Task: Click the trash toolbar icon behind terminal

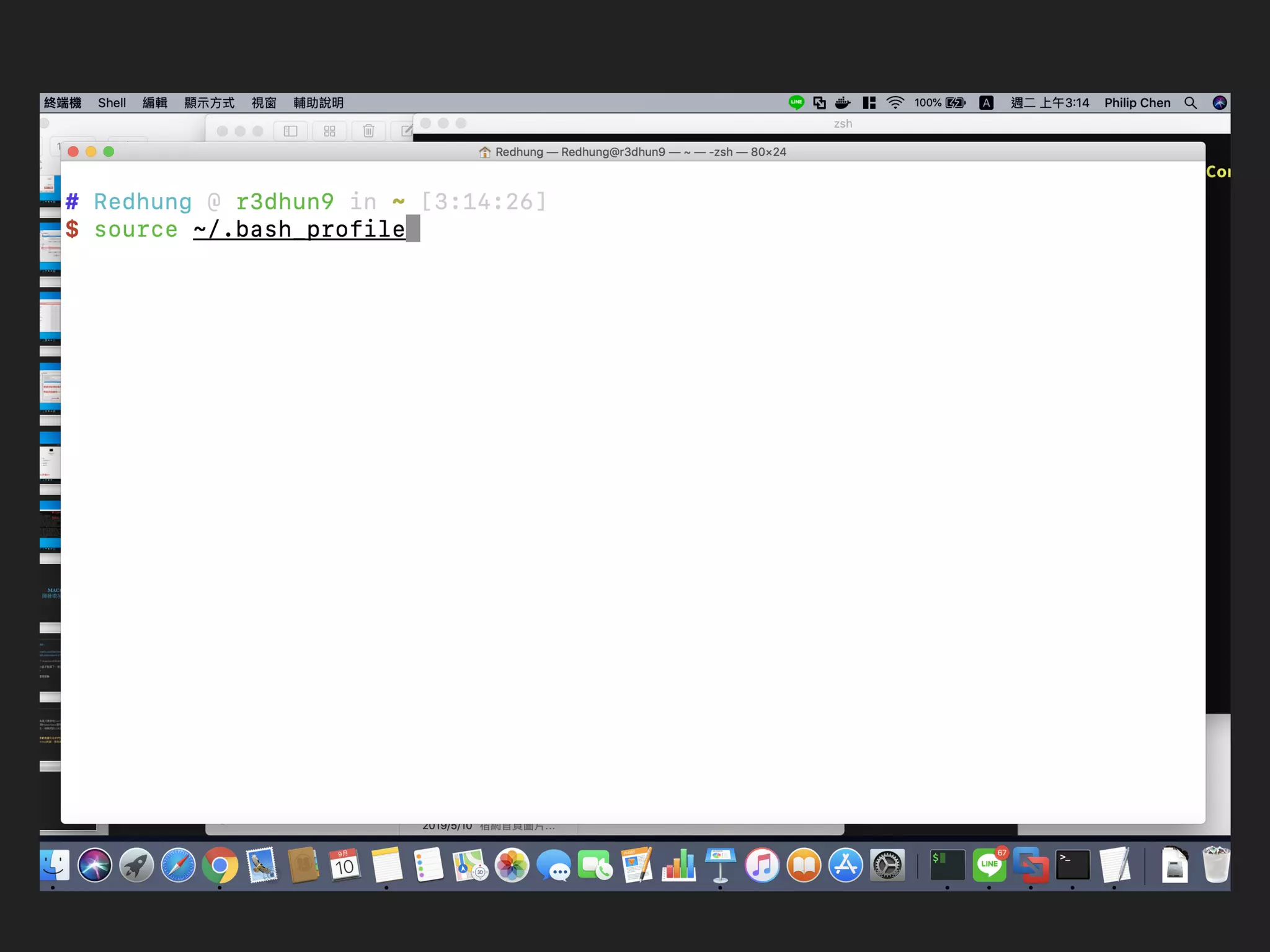Action: click(x=368, y=131)
